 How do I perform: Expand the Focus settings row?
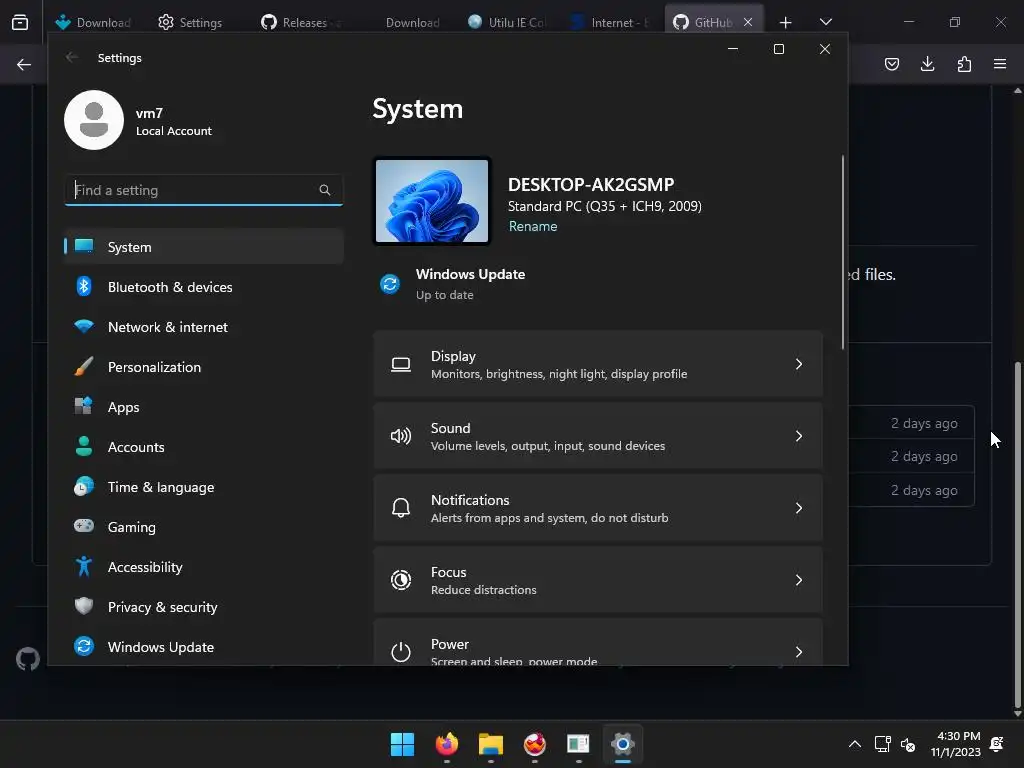598,580
